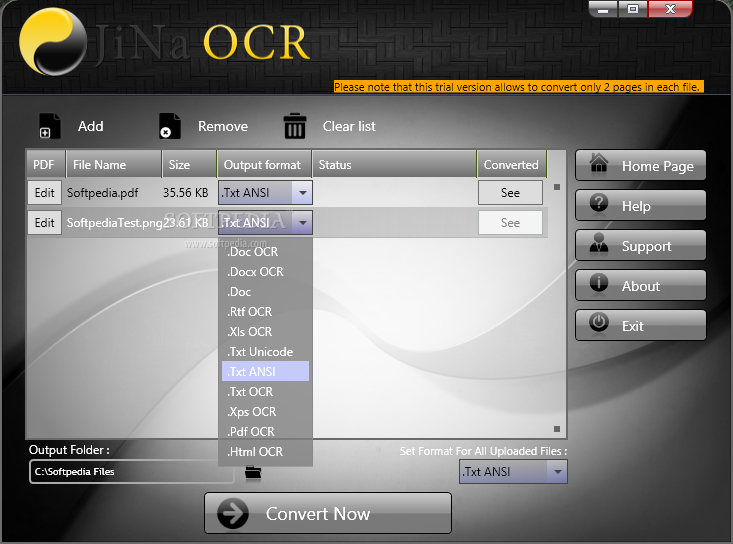
Task: Choose .Doc format option
Action: [x=265, y=292]
